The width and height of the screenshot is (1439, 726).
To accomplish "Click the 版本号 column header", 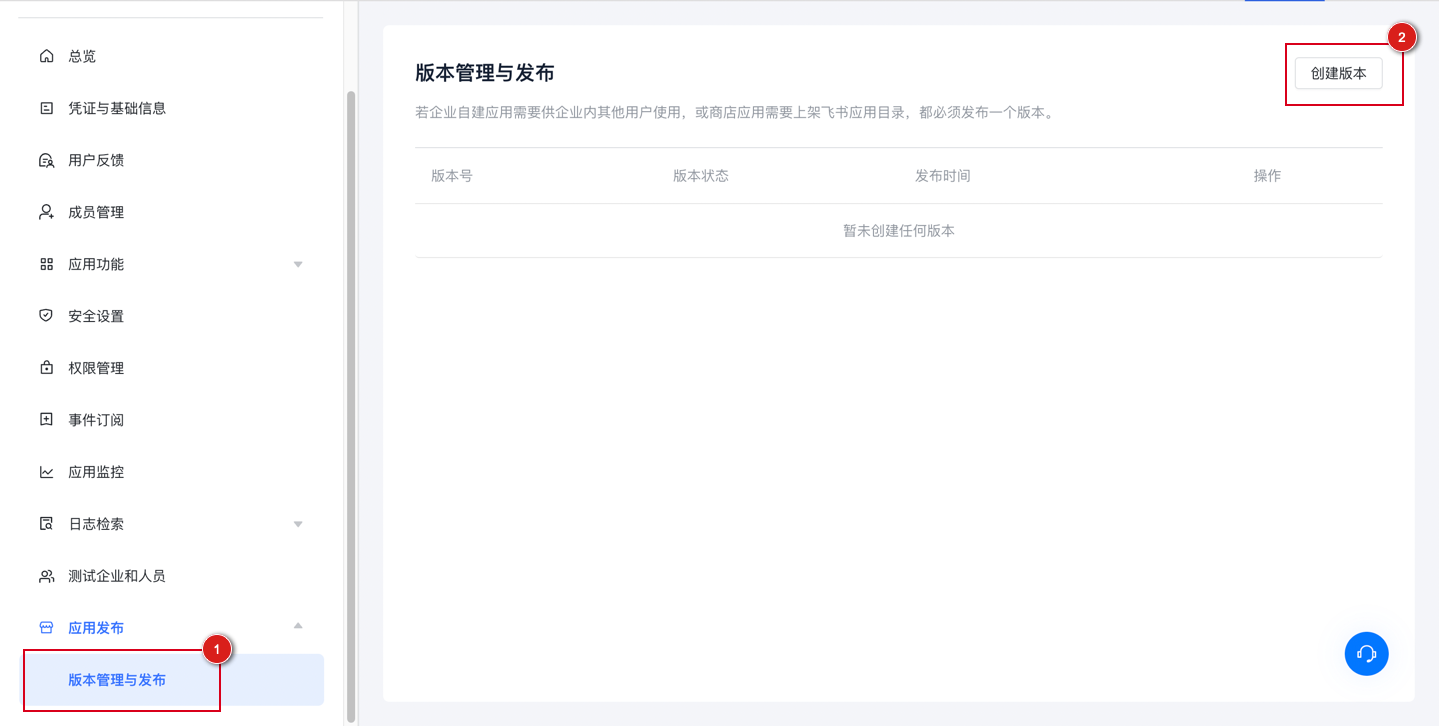I will coord(451,175).
